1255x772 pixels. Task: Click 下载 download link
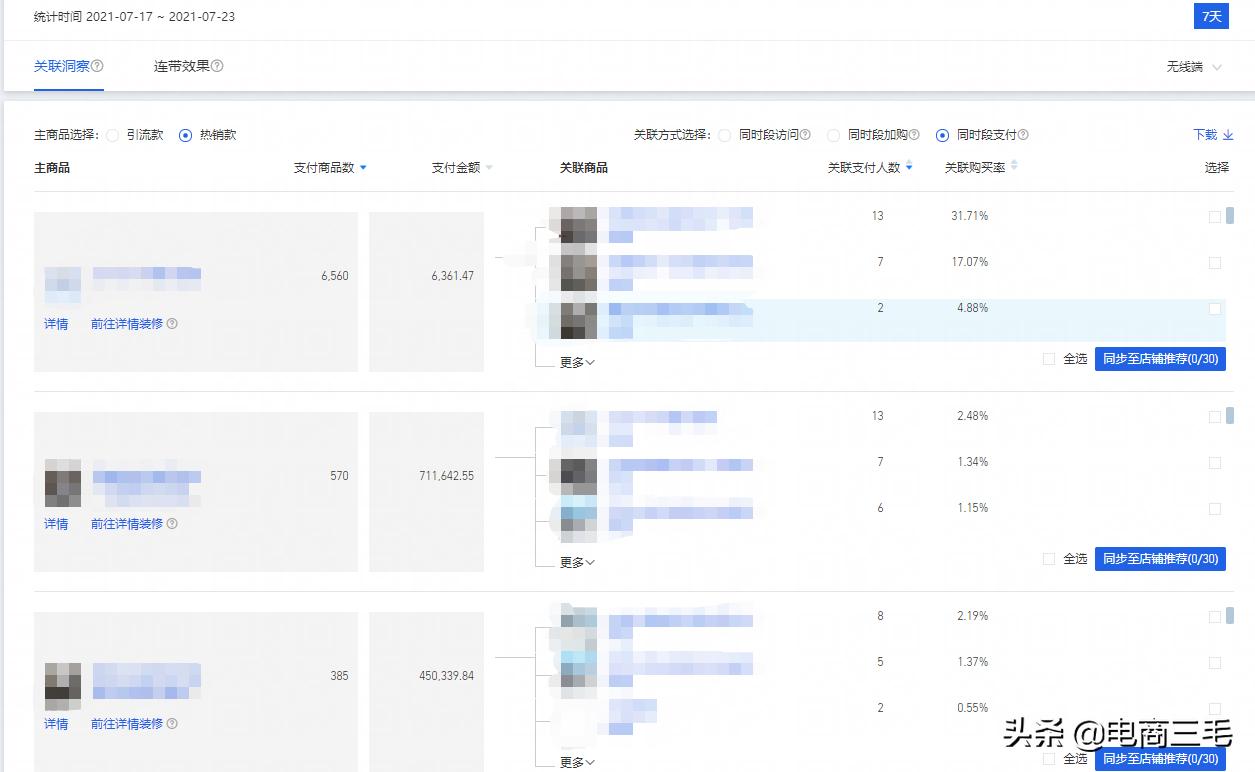tap(1213, 135)
